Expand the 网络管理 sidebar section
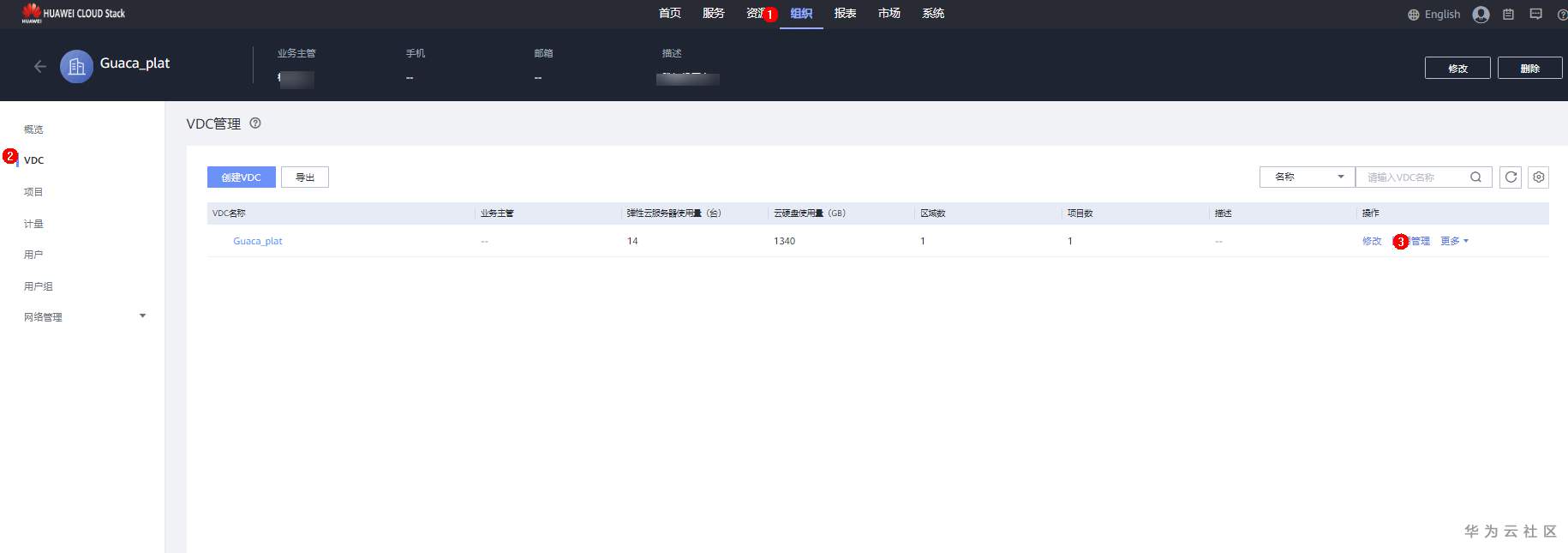The width and height of the screenshot is (1568, 553). [x=83, y=317]
